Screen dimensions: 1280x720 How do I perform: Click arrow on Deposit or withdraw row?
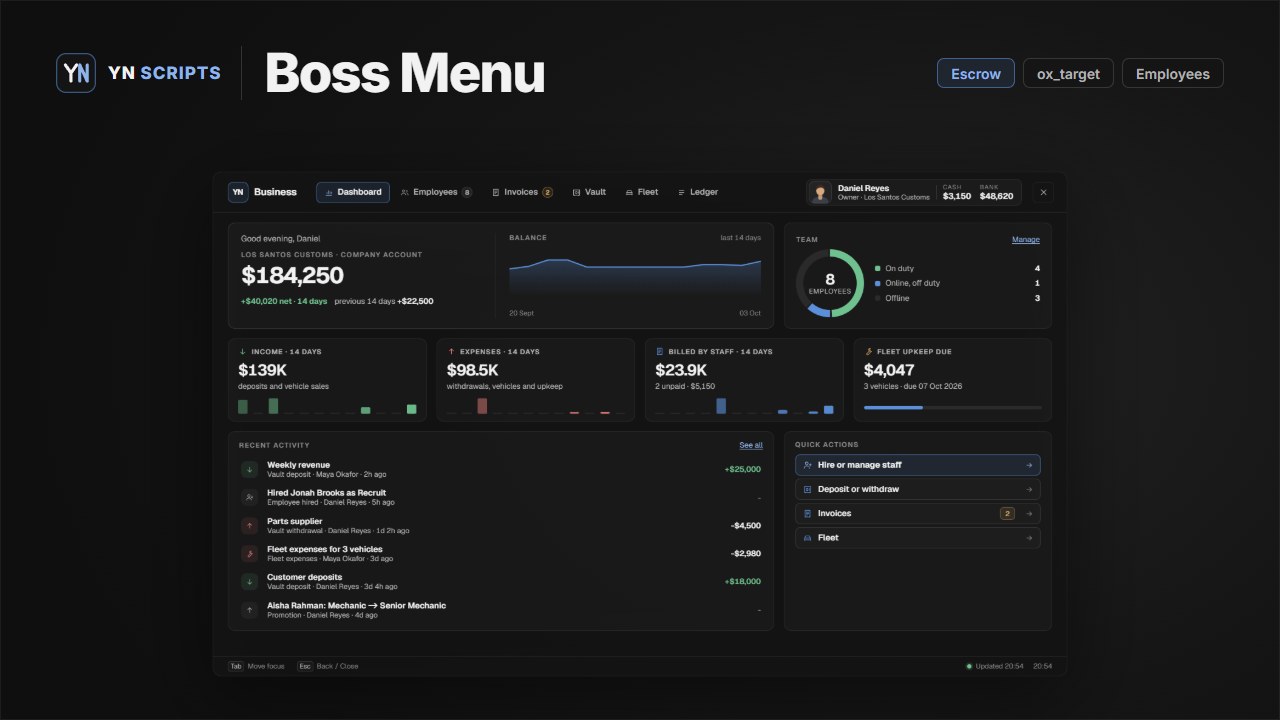pos(1029,489)
